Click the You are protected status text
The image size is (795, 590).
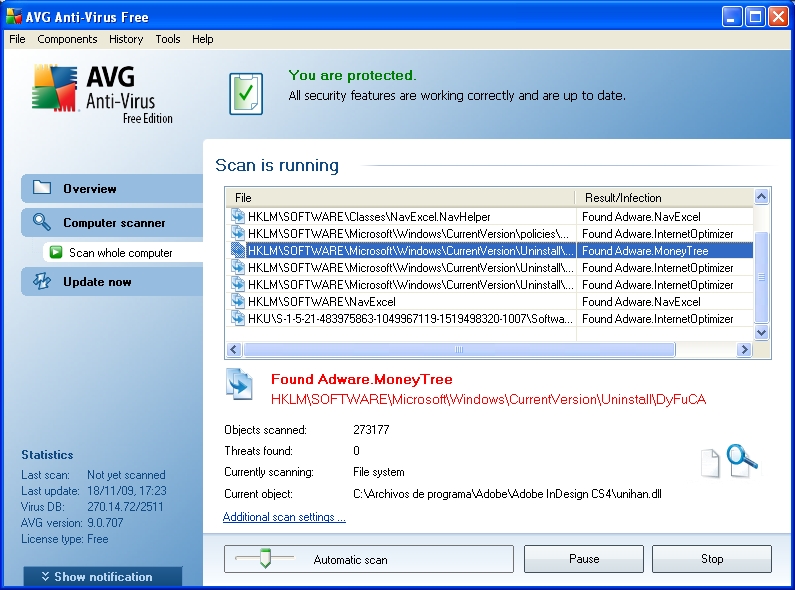pyautogui.click(x=352, y=76)
